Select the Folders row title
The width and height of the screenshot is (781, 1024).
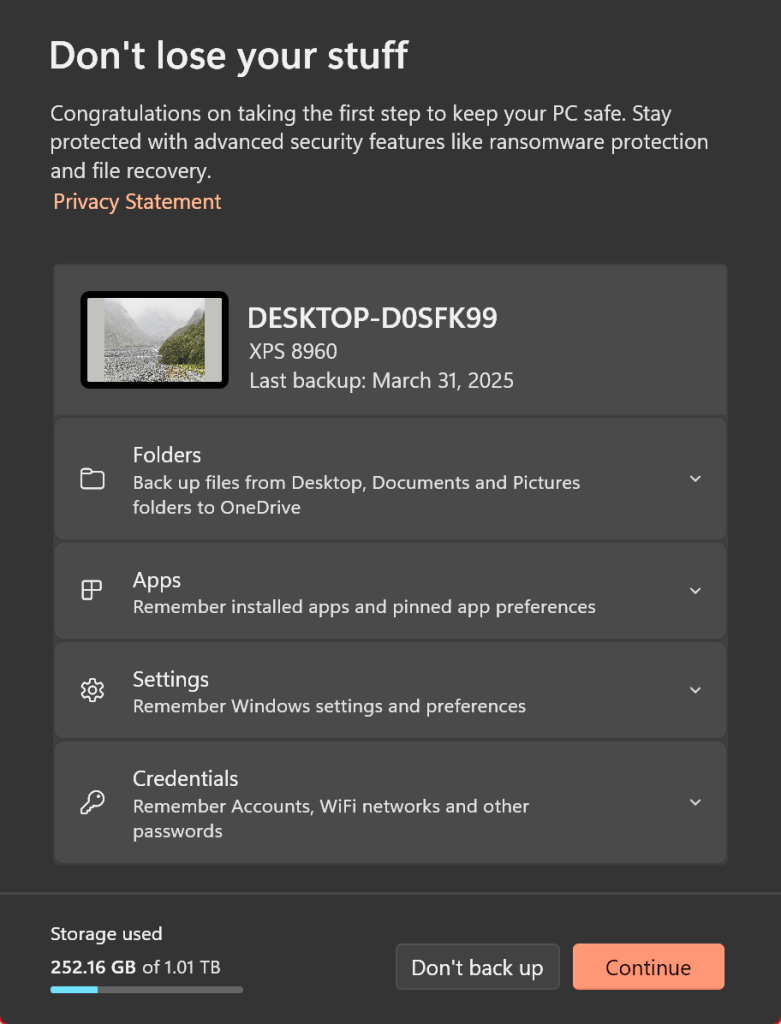point(167,455)
